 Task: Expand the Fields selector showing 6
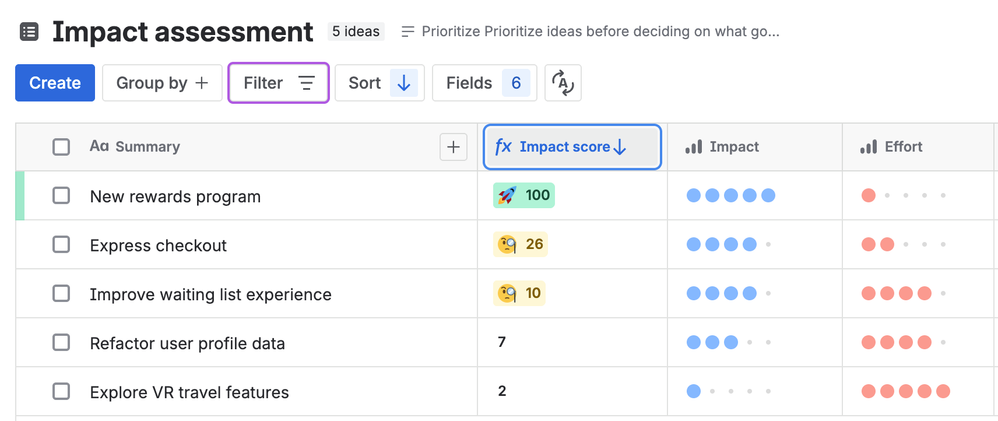(484, 83)
